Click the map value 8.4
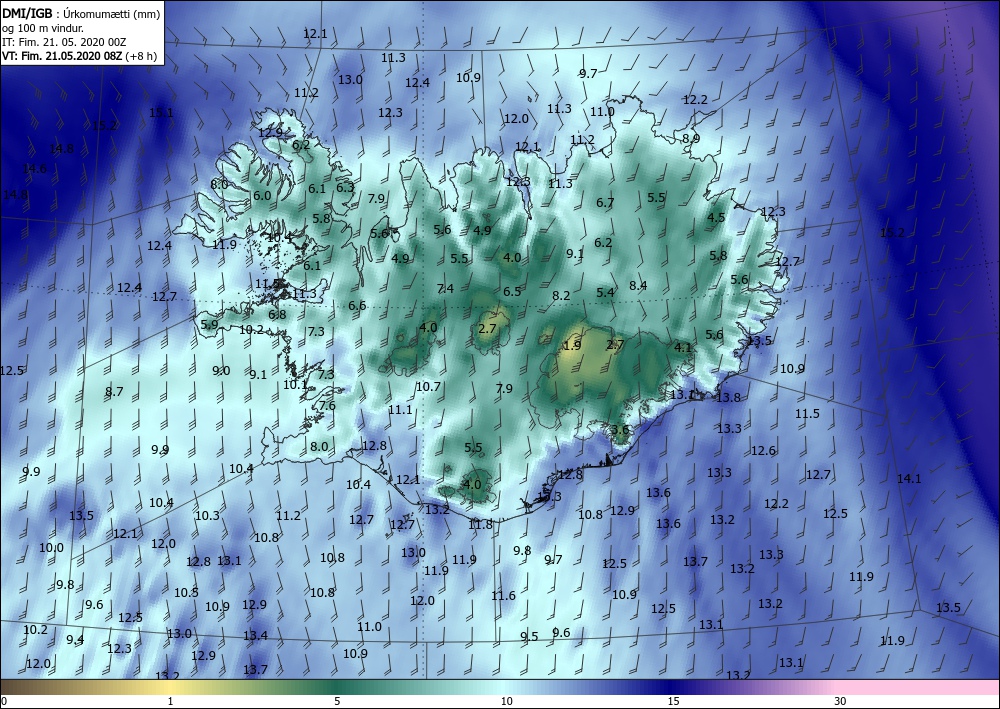 (x=638, y=286)
